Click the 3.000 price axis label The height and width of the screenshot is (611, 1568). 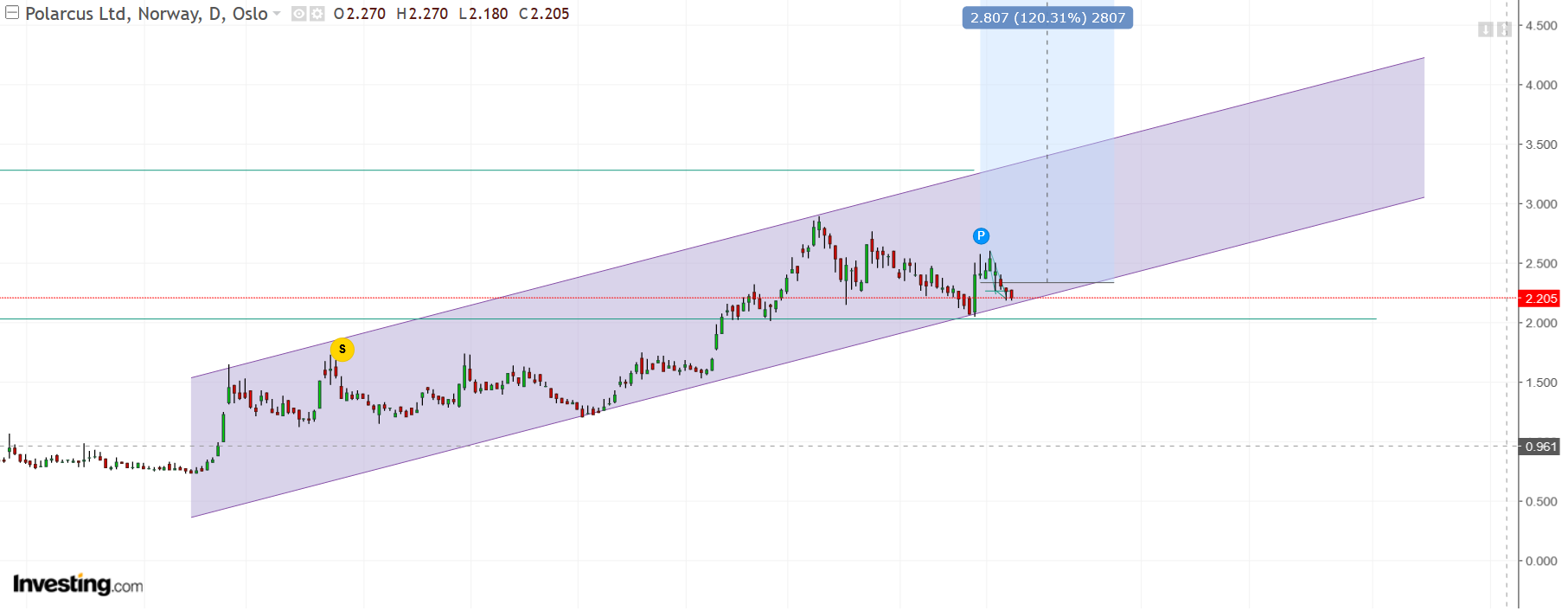pyautogui.click(x=1541, y=204)
